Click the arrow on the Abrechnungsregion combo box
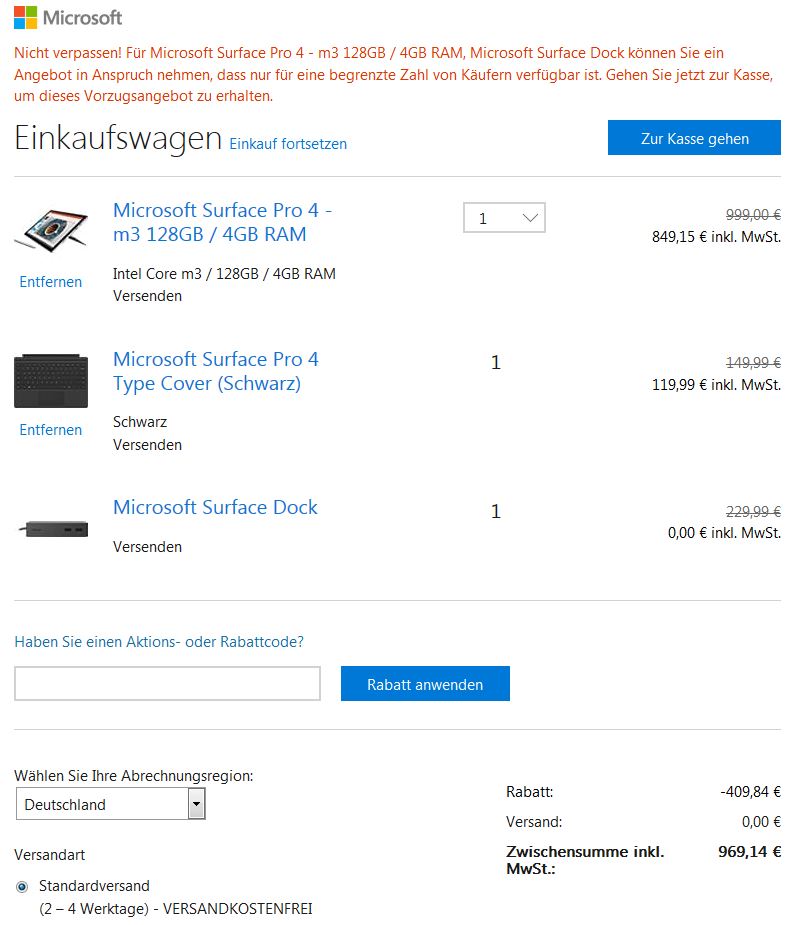802x925 pixels. (x=197, y=804)
